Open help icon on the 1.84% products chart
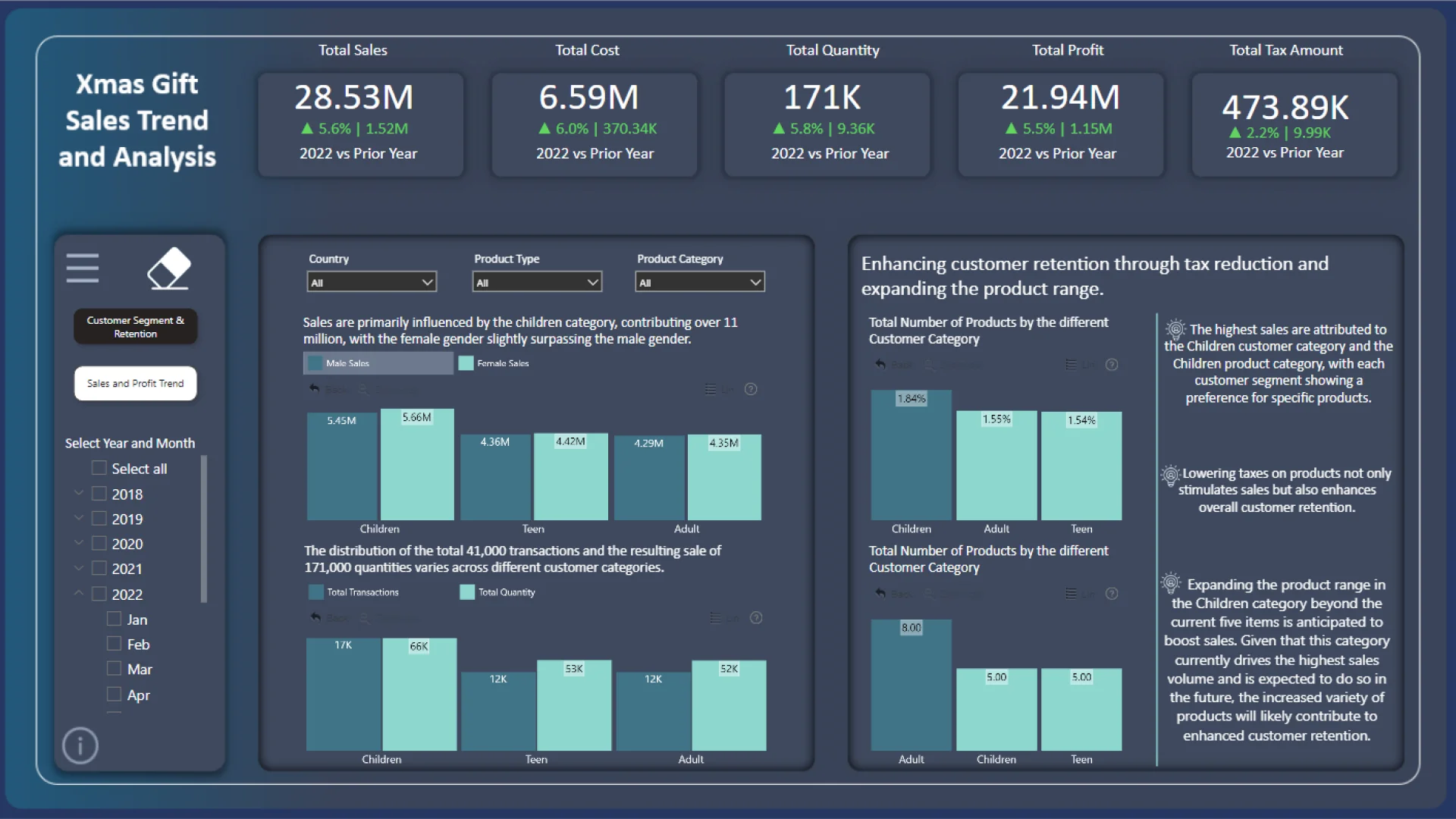Image resolution: width=1456 pixels, height=819 pixels. (x=1112, y=365)
